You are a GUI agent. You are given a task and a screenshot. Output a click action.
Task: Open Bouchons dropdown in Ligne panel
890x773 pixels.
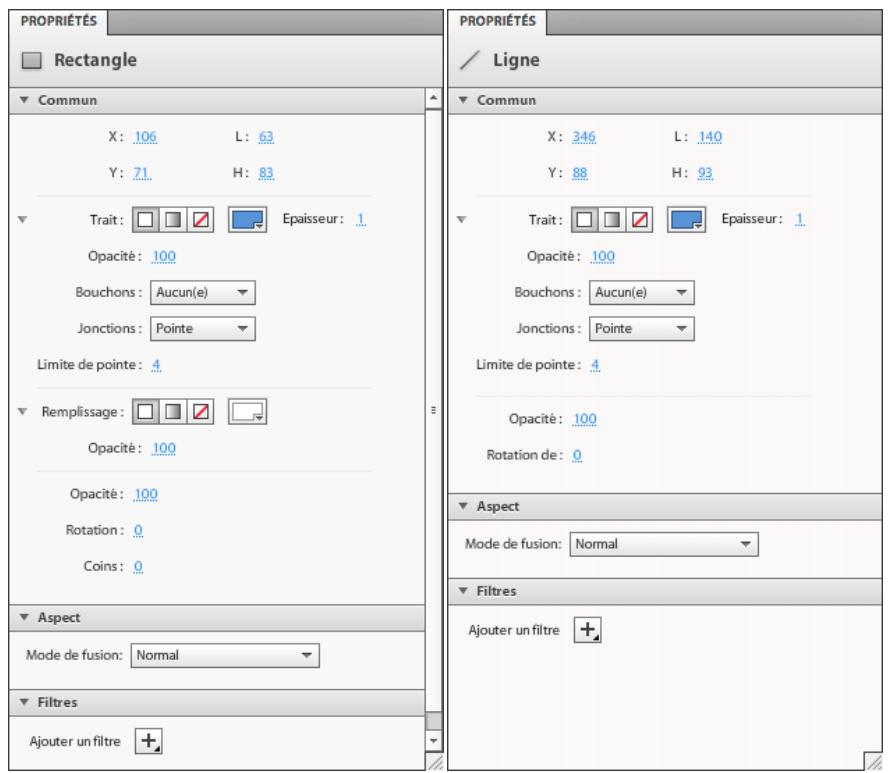pos(641,292)
